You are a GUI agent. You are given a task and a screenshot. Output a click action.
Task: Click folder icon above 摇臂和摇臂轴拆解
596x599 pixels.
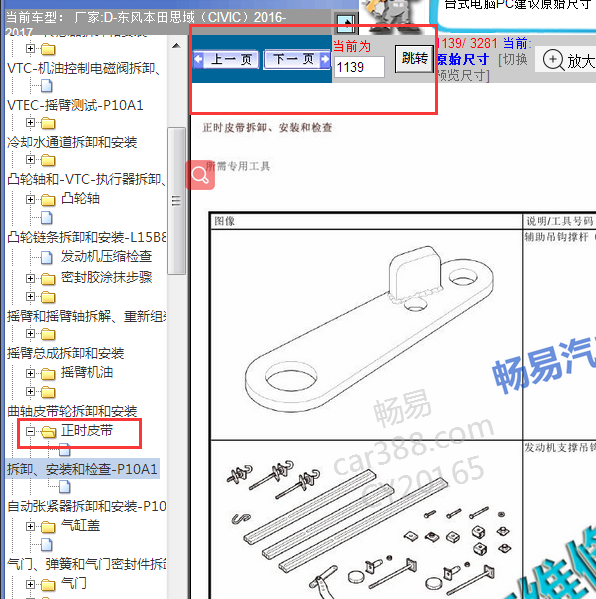coord(48,297)
